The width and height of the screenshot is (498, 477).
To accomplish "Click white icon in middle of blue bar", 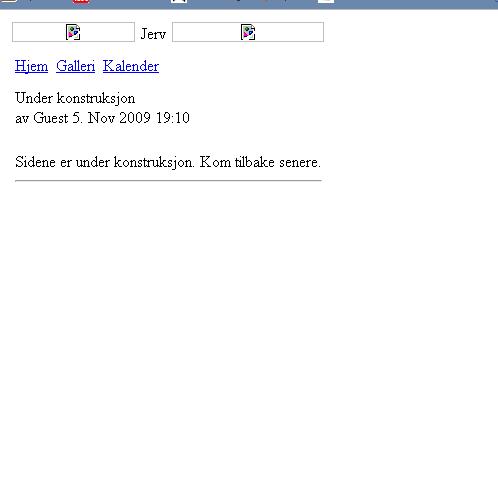I will click(179, 1).
